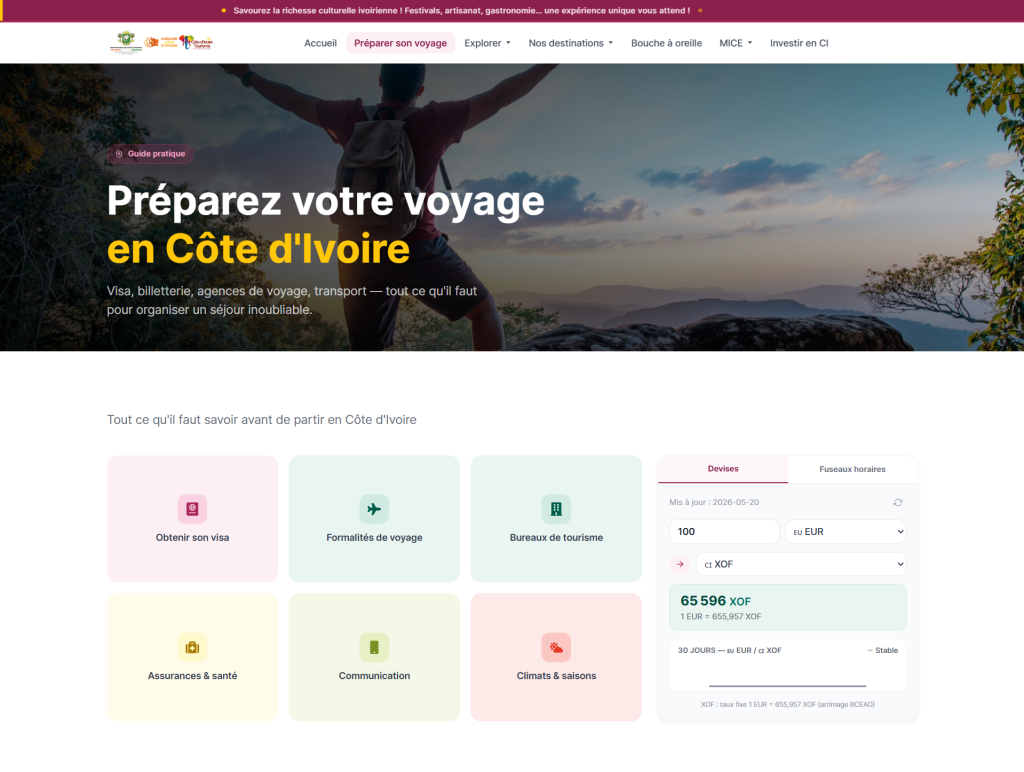The width and height of the screenshot is (1024, 772).
Task: Click the top banner announcement text
Action: (462, 10)
